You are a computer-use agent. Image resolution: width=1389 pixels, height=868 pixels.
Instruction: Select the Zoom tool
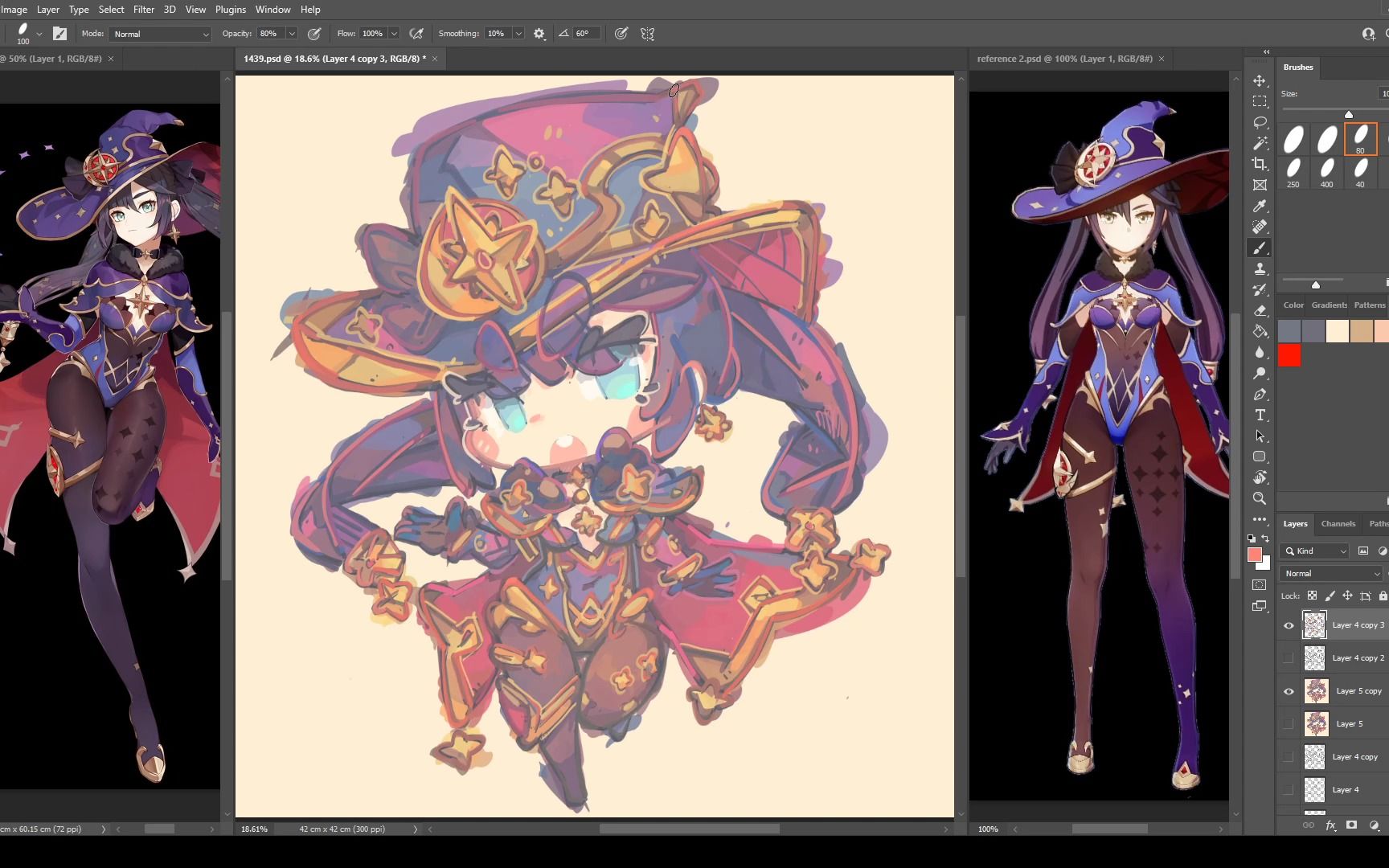point(1260,498)
